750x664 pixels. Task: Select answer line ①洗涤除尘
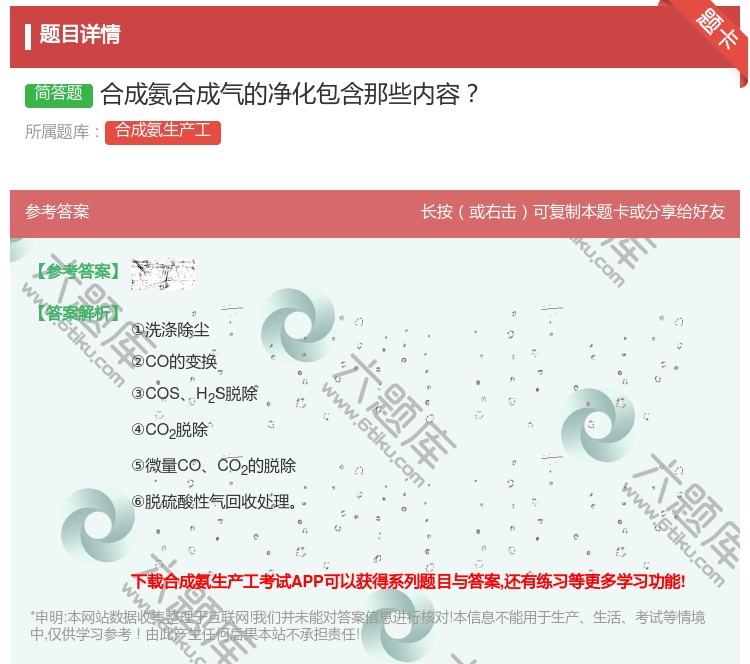[x=170, y=330]
